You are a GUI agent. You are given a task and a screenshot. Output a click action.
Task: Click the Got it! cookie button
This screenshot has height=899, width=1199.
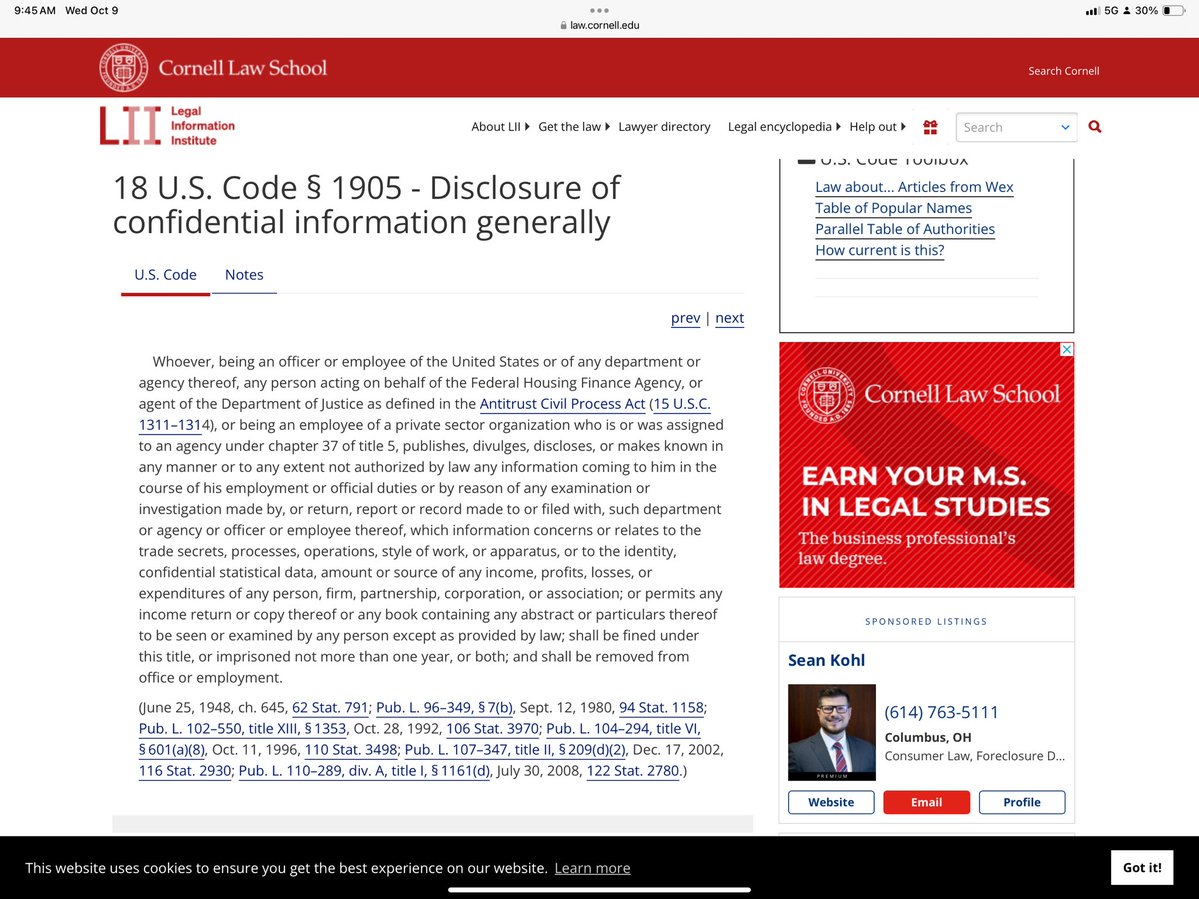pyautogui.click(x=1141, y=867)
